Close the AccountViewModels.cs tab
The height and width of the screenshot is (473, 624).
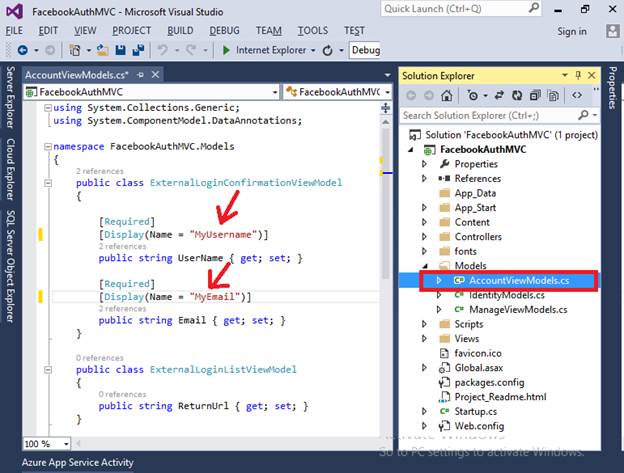click(x=156, y=74)
